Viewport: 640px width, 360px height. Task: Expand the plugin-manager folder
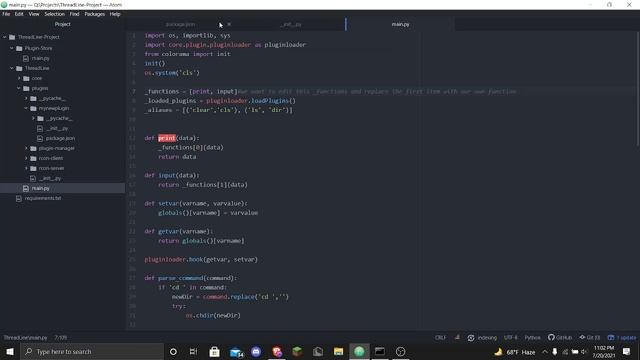pos(26,148)
